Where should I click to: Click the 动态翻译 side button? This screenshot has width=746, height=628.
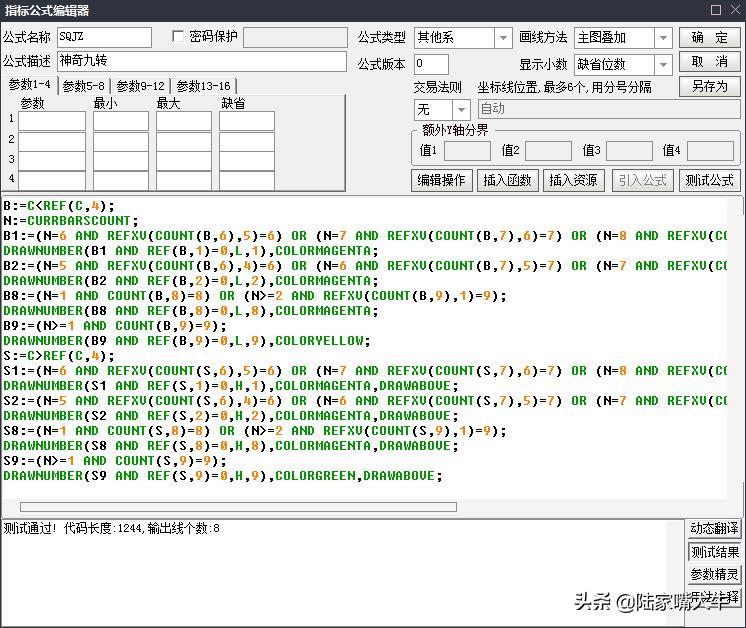pos(714,529)
